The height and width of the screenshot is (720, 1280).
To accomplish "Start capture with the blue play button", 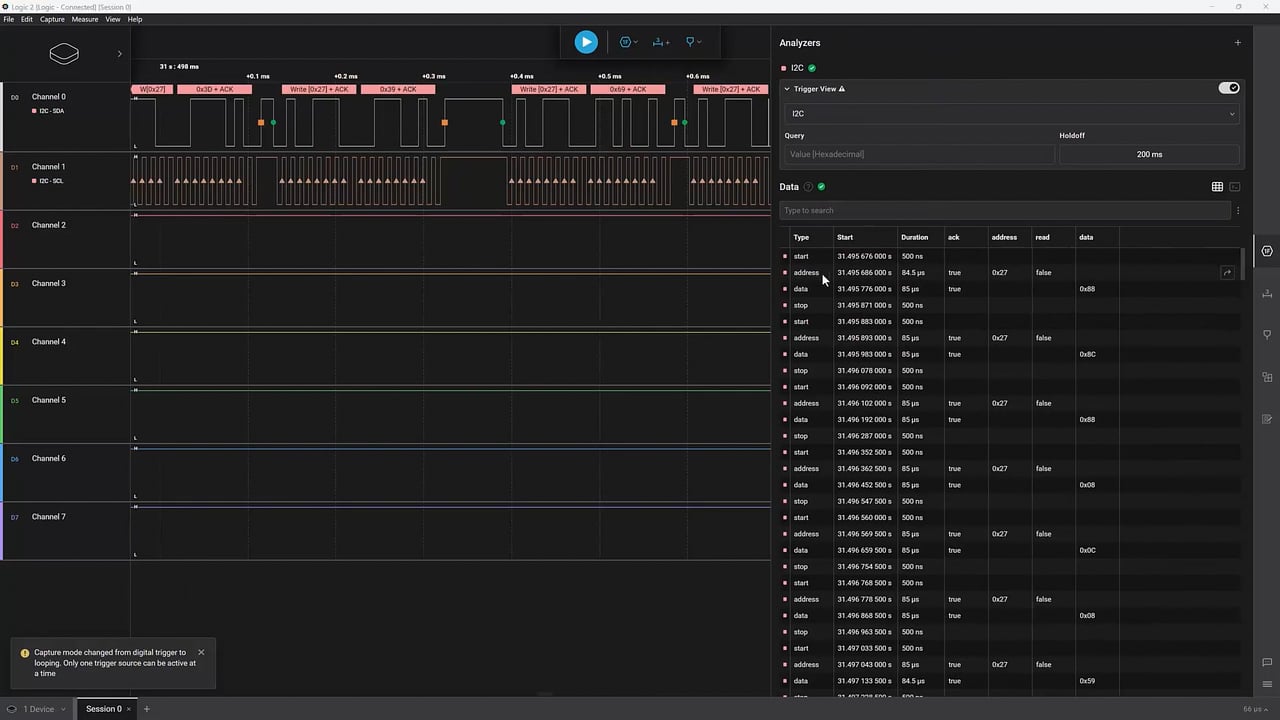I will tap(586, 42).
